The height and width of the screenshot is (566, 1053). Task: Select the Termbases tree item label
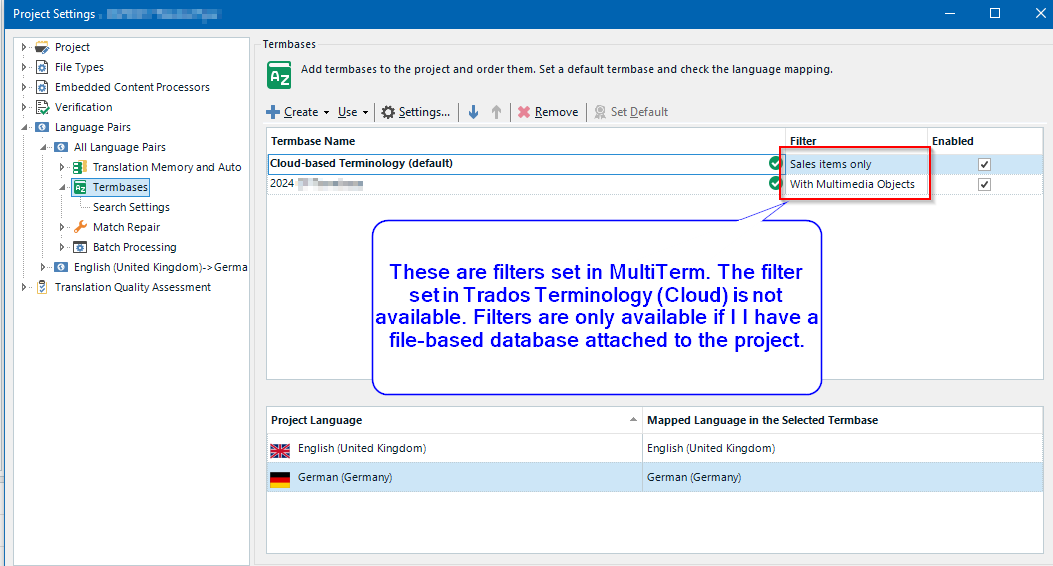[x=120, y=187]
